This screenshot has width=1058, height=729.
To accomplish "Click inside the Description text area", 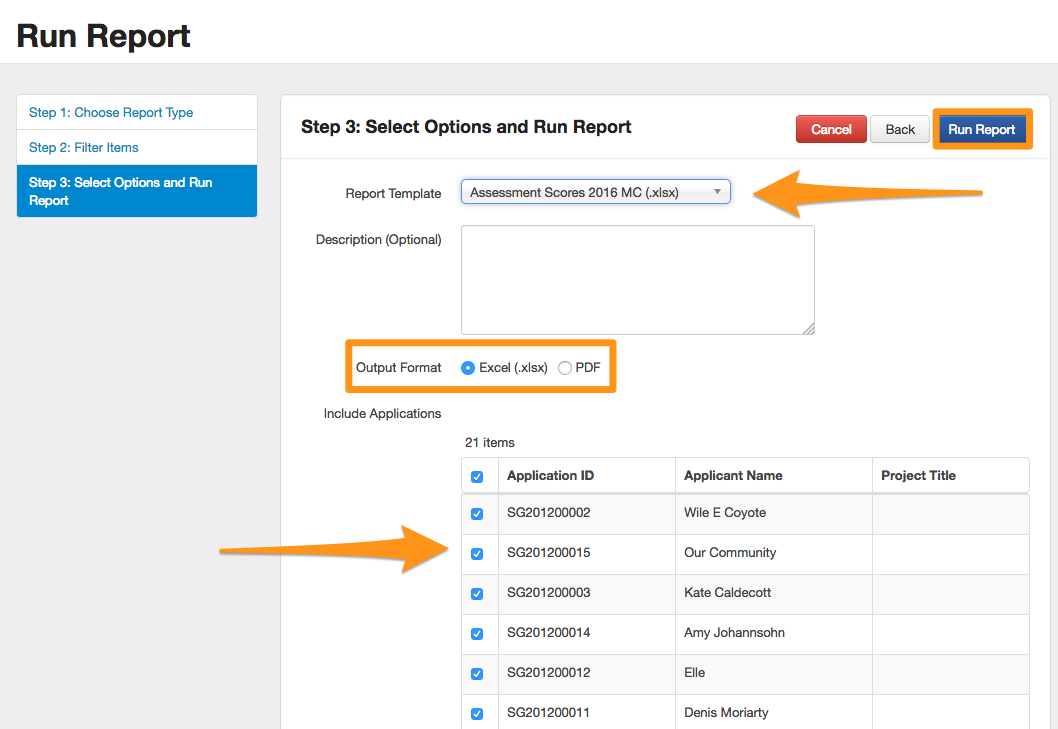I will 637,279.
